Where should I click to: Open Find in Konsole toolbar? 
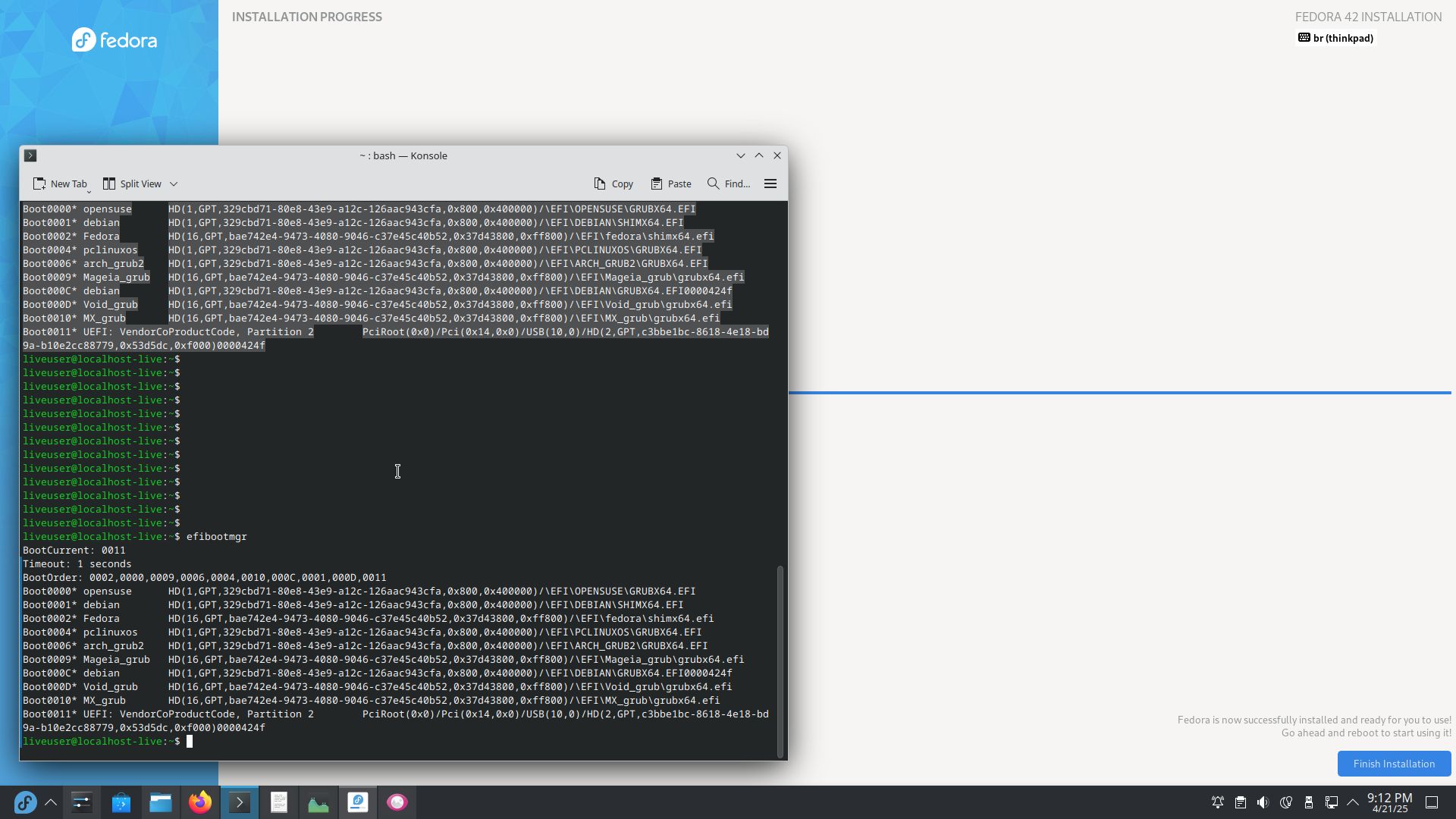729,184
